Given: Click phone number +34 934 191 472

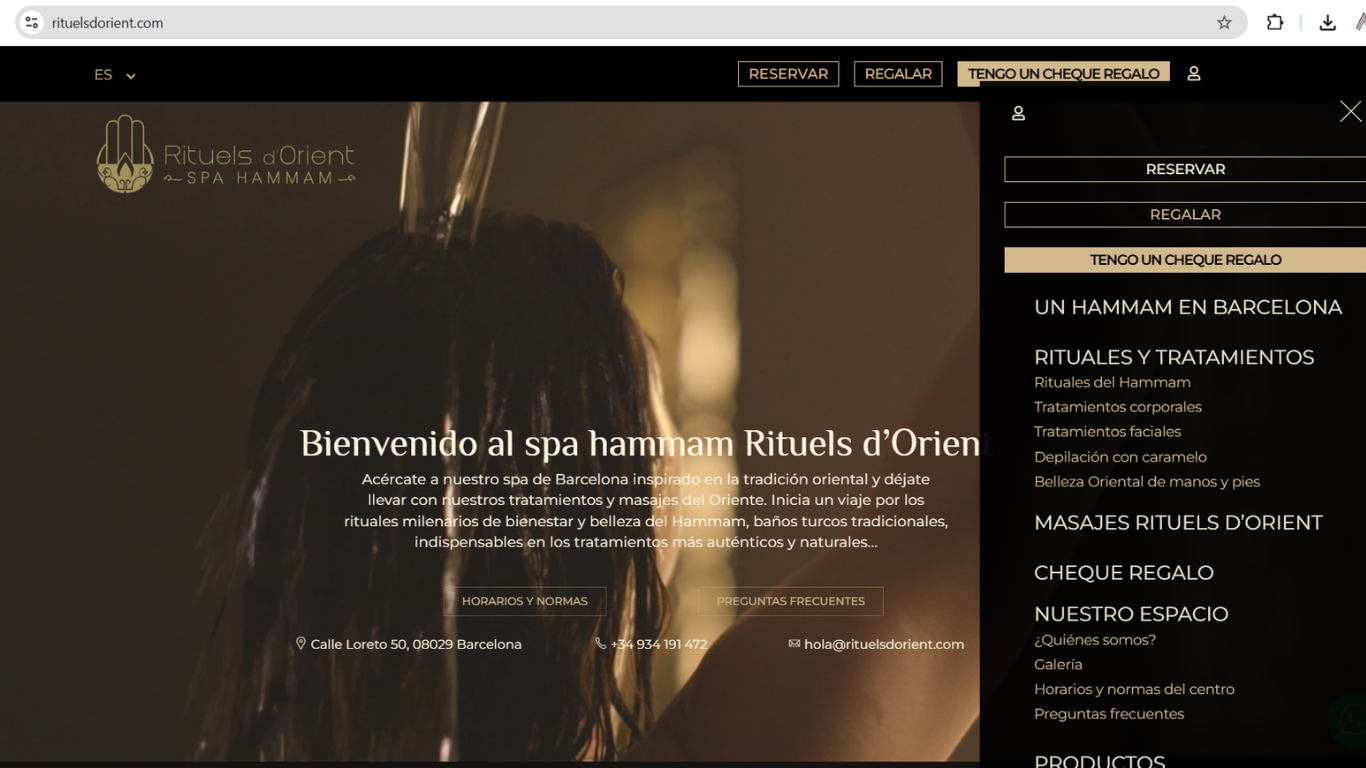Looking at the screenshot, I should 659,644.
